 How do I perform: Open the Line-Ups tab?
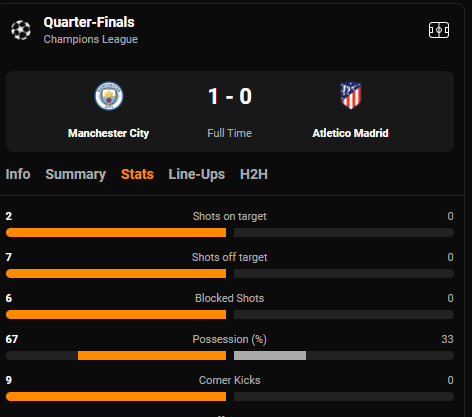[197, 174]
